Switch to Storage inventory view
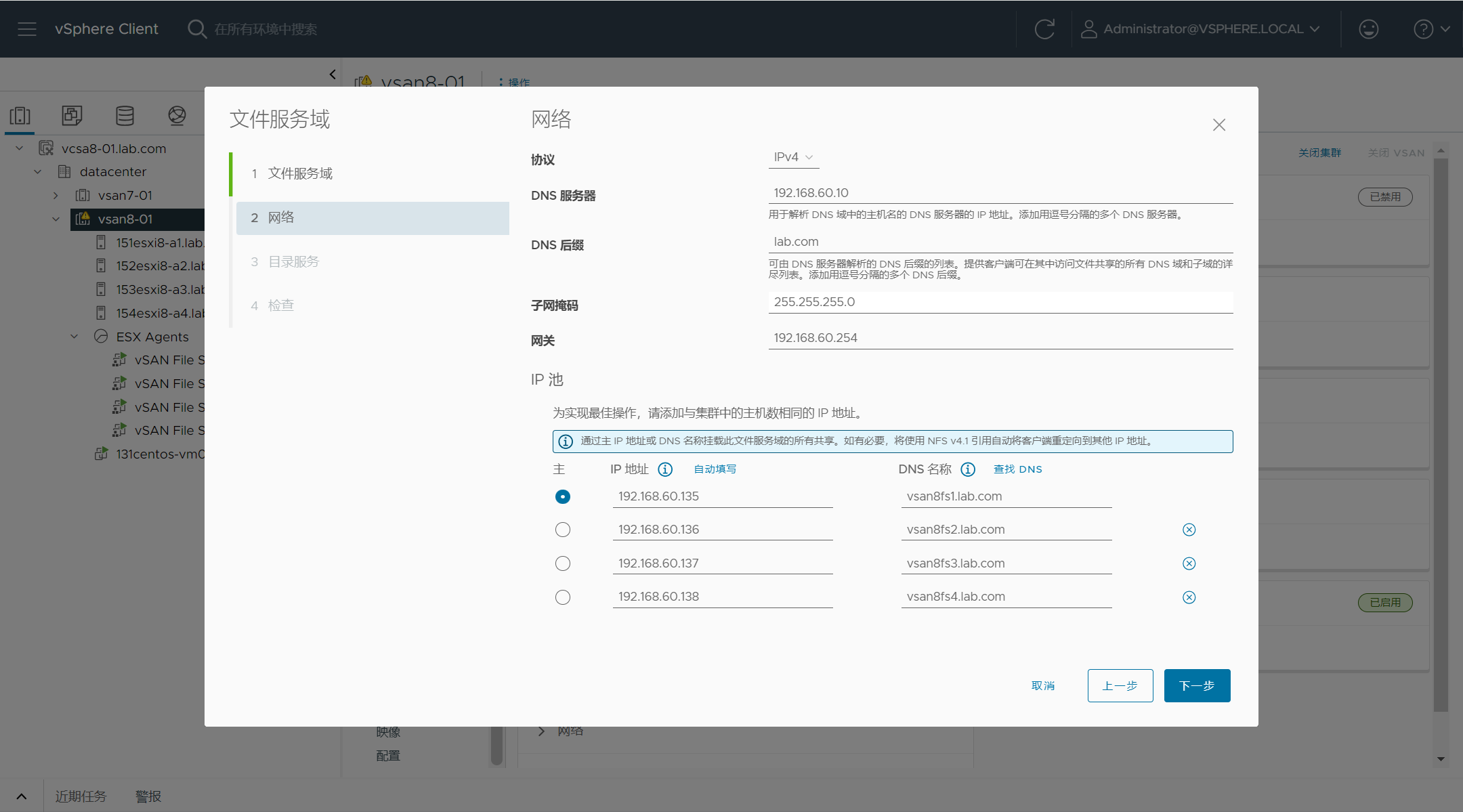This screenshot has height=812, width=1463. point(125,116)
